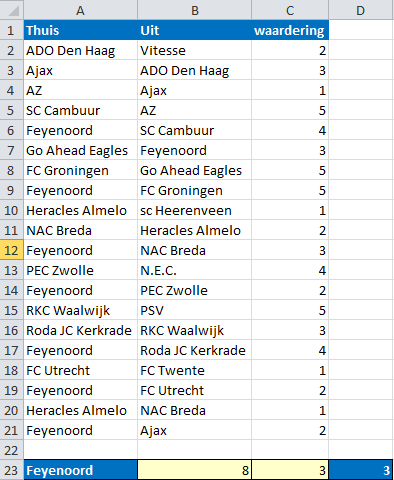This screenshot has width=394, height=480.
Task: Select column A header
Action: click(80, 10)
